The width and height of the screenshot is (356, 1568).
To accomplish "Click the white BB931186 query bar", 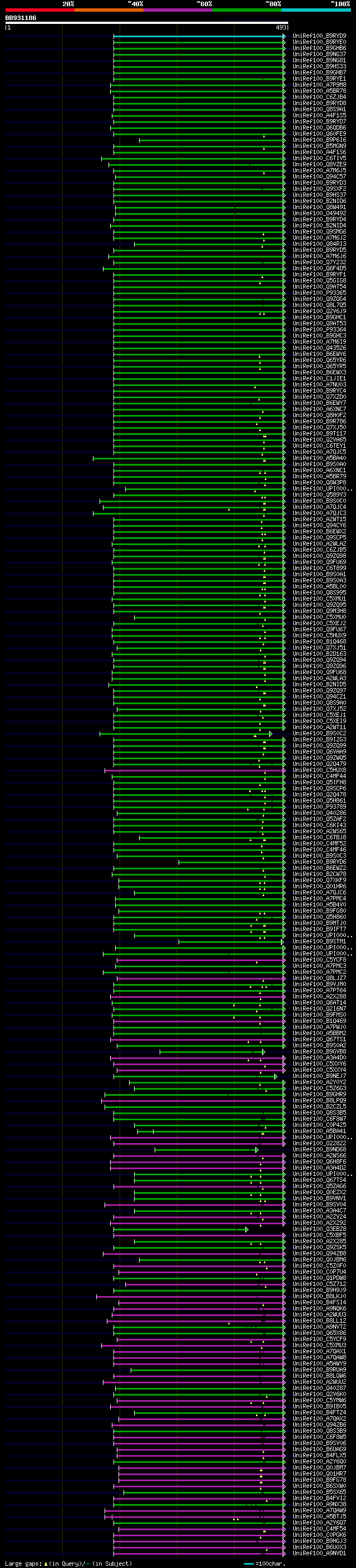I will (x=147, y=22).
